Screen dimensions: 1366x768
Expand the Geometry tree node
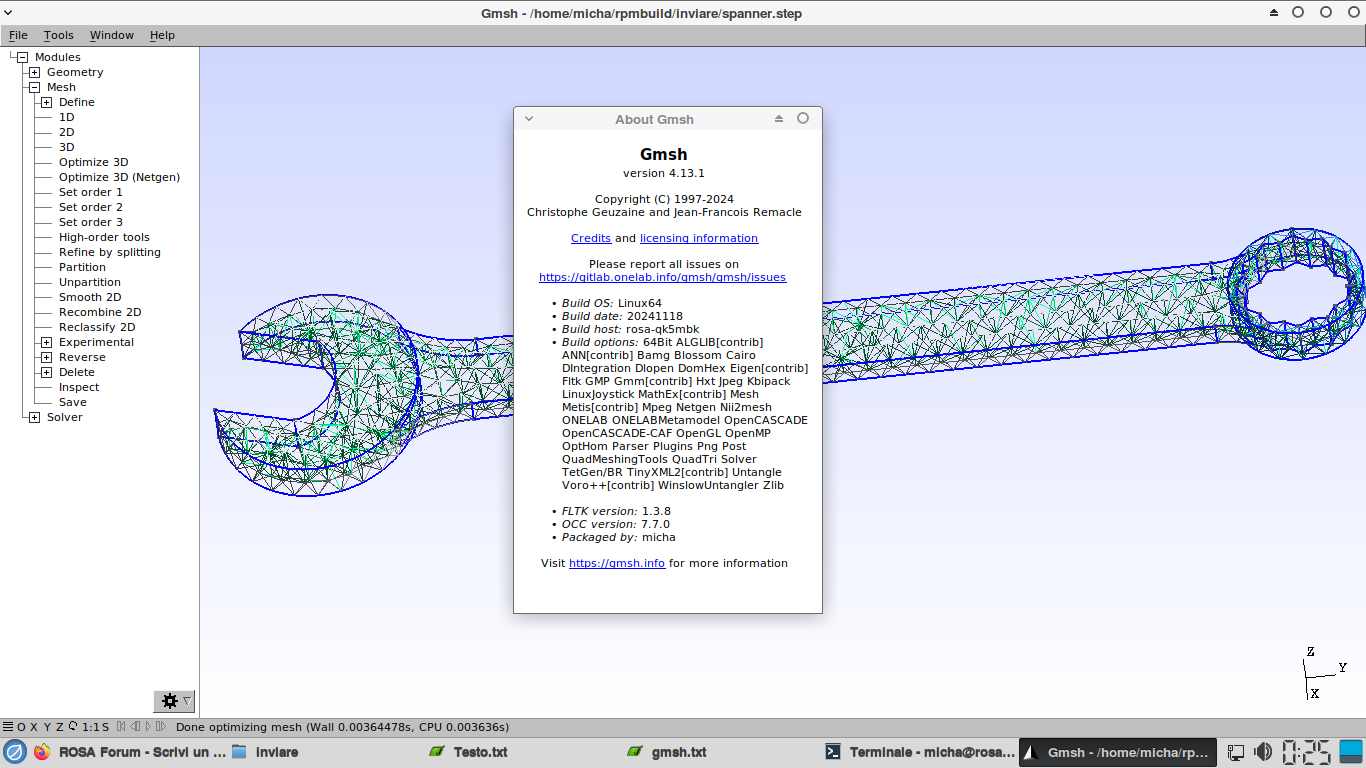coord(34,72)
